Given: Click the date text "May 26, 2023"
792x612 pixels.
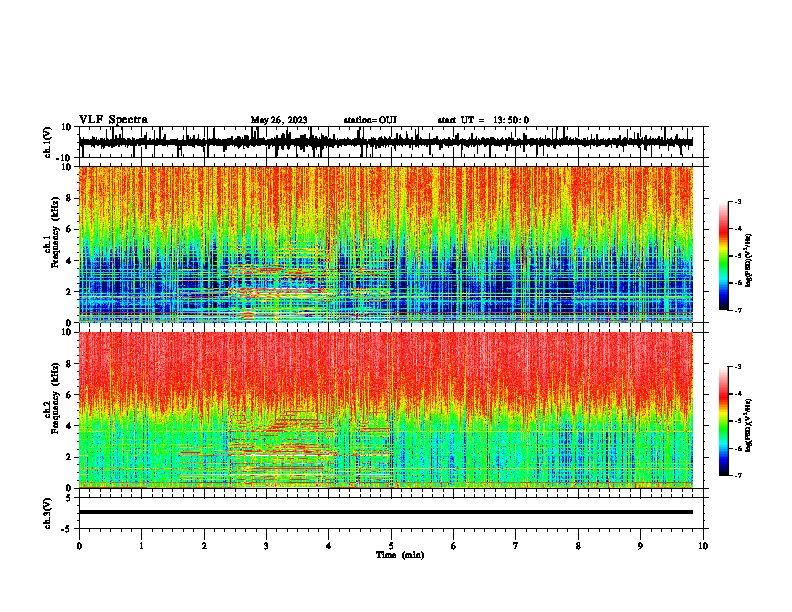Looking at the screenshot, I should (x=279, y=120).
